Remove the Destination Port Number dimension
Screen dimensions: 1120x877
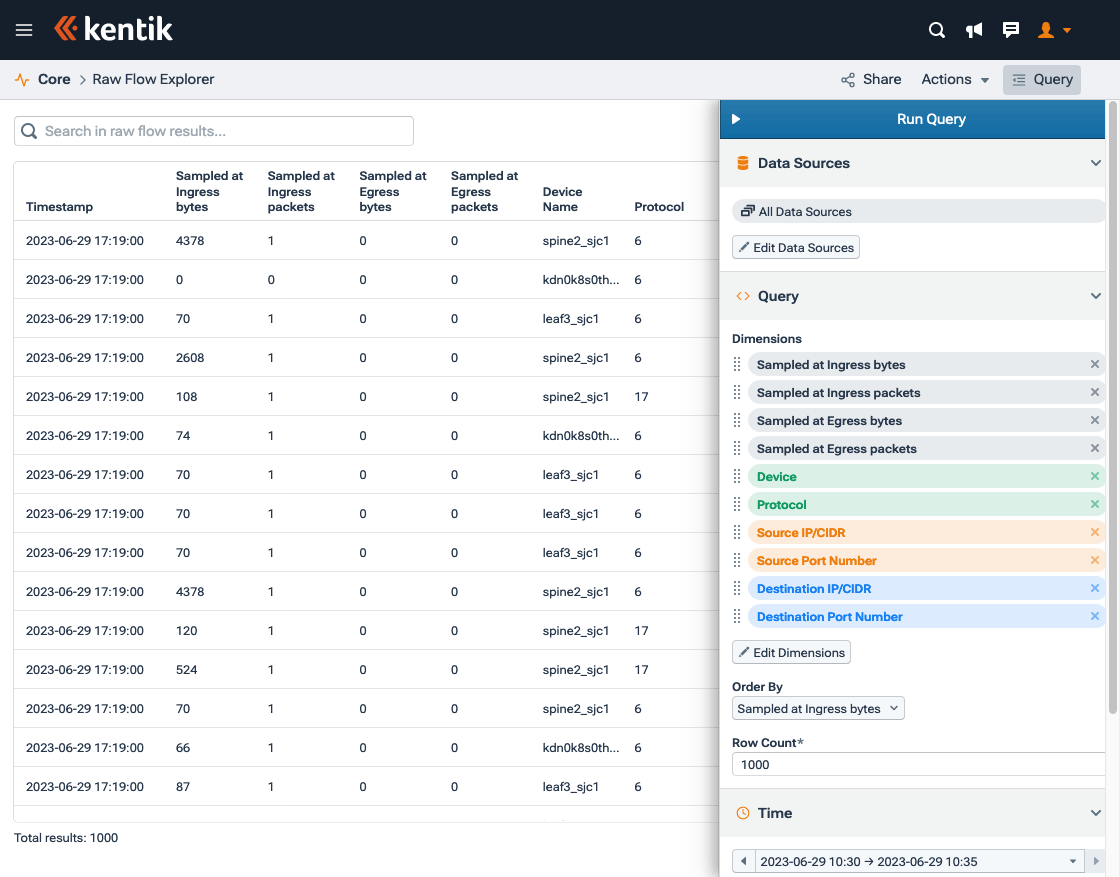1094,616
